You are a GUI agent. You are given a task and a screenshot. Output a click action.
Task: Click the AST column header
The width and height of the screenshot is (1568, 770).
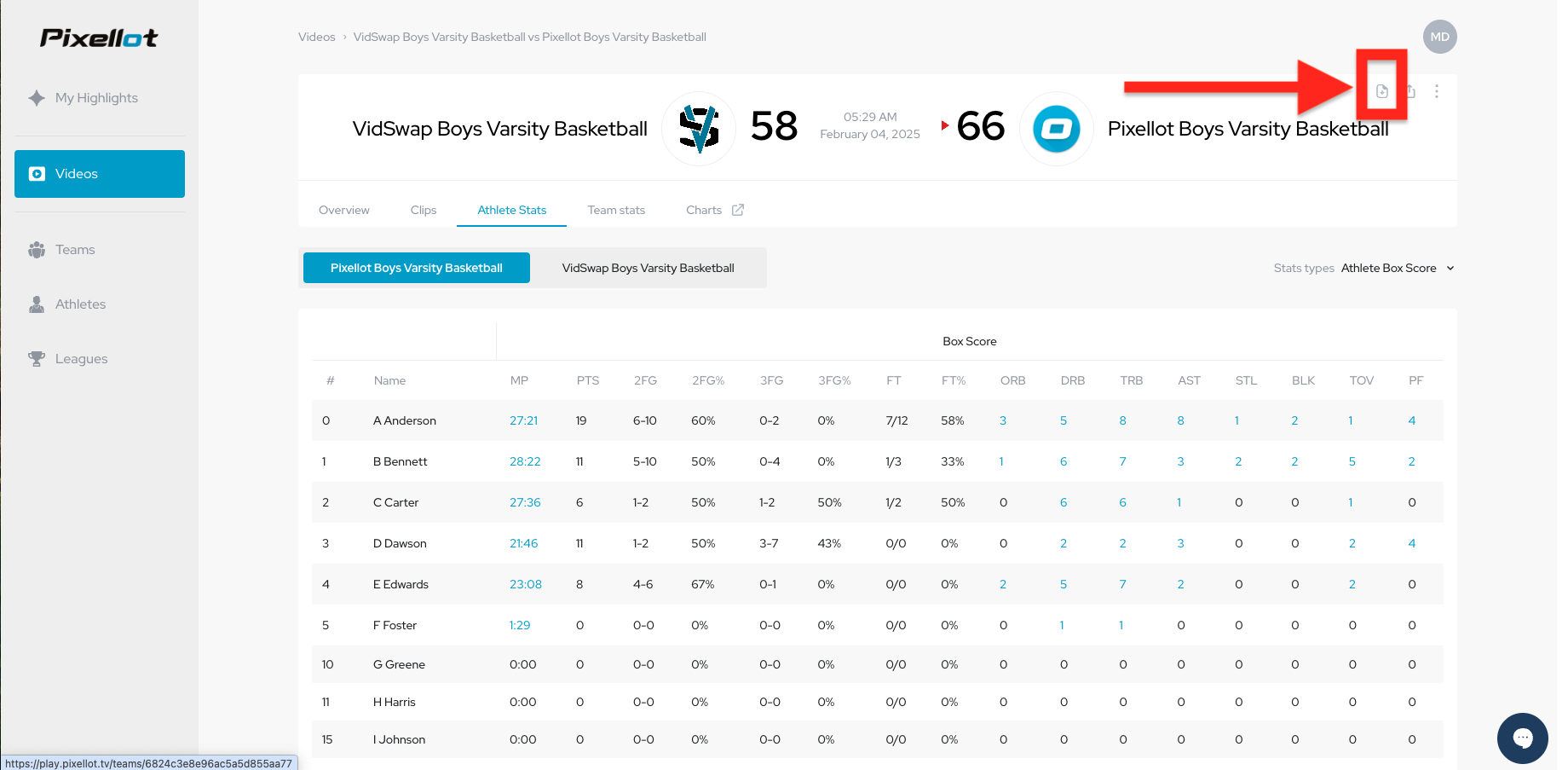[x=1190, y=380]
